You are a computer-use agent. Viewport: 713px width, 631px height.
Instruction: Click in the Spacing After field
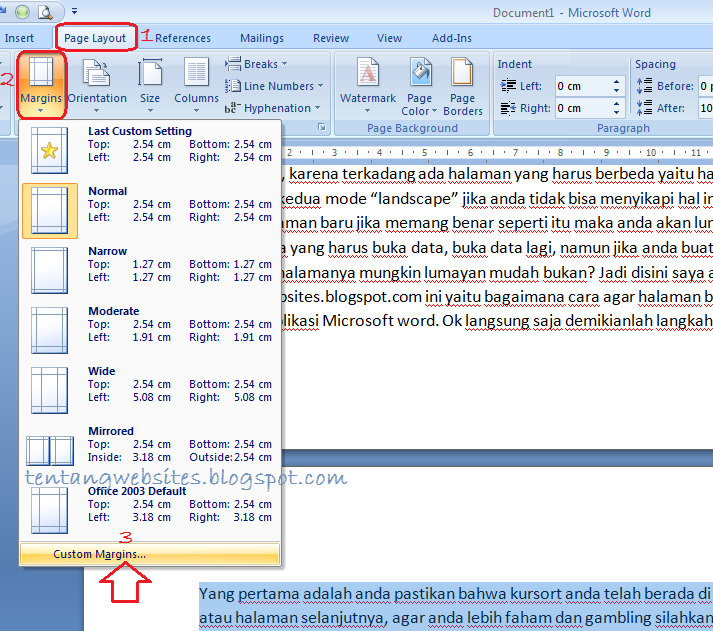(x=705, y=108)
